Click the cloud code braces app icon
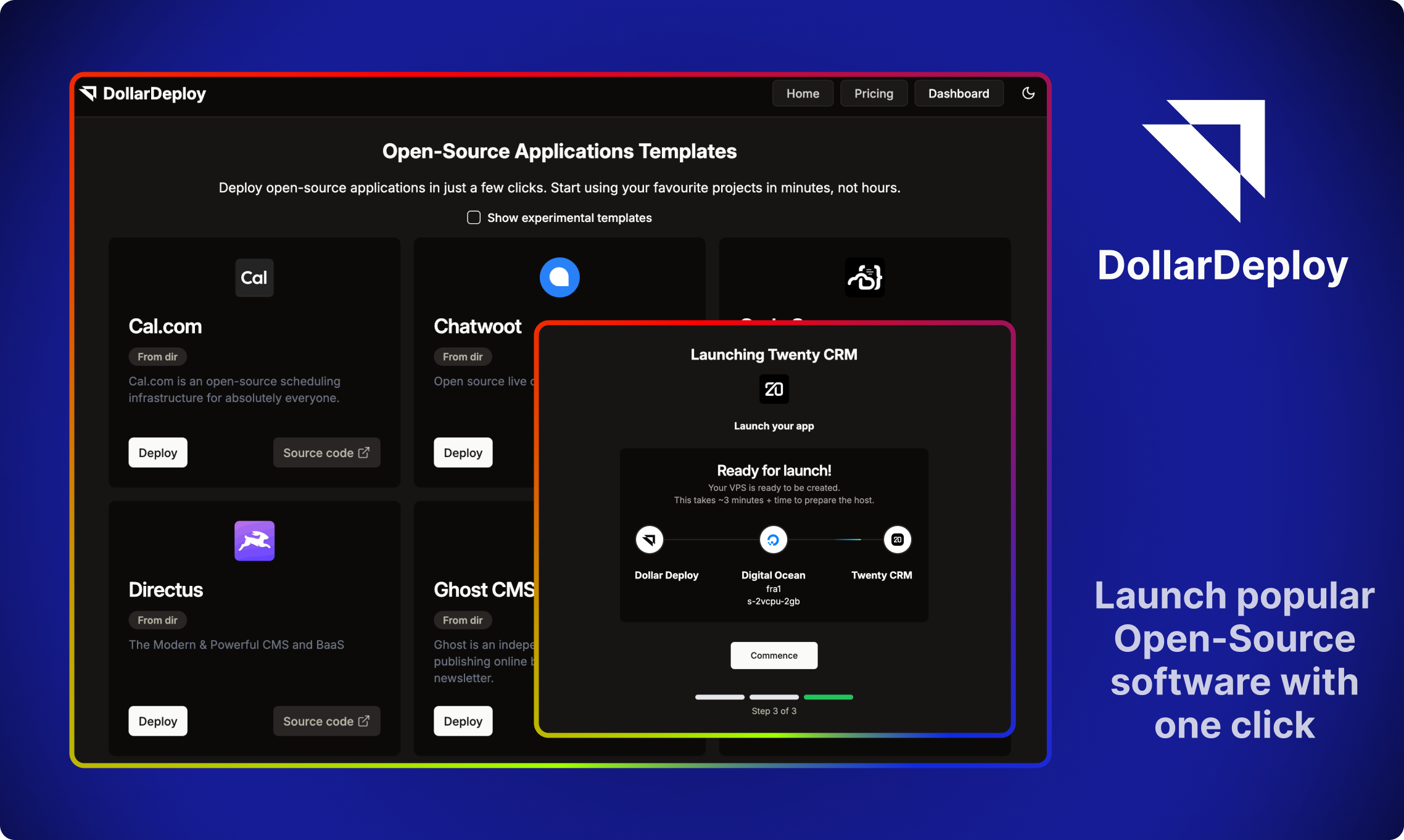The image size is (1404, 840). (865, 278)
